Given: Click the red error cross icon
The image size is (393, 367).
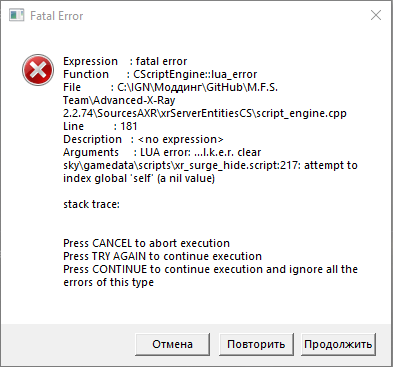Looking at the screenshot, I should click(38, 70).
